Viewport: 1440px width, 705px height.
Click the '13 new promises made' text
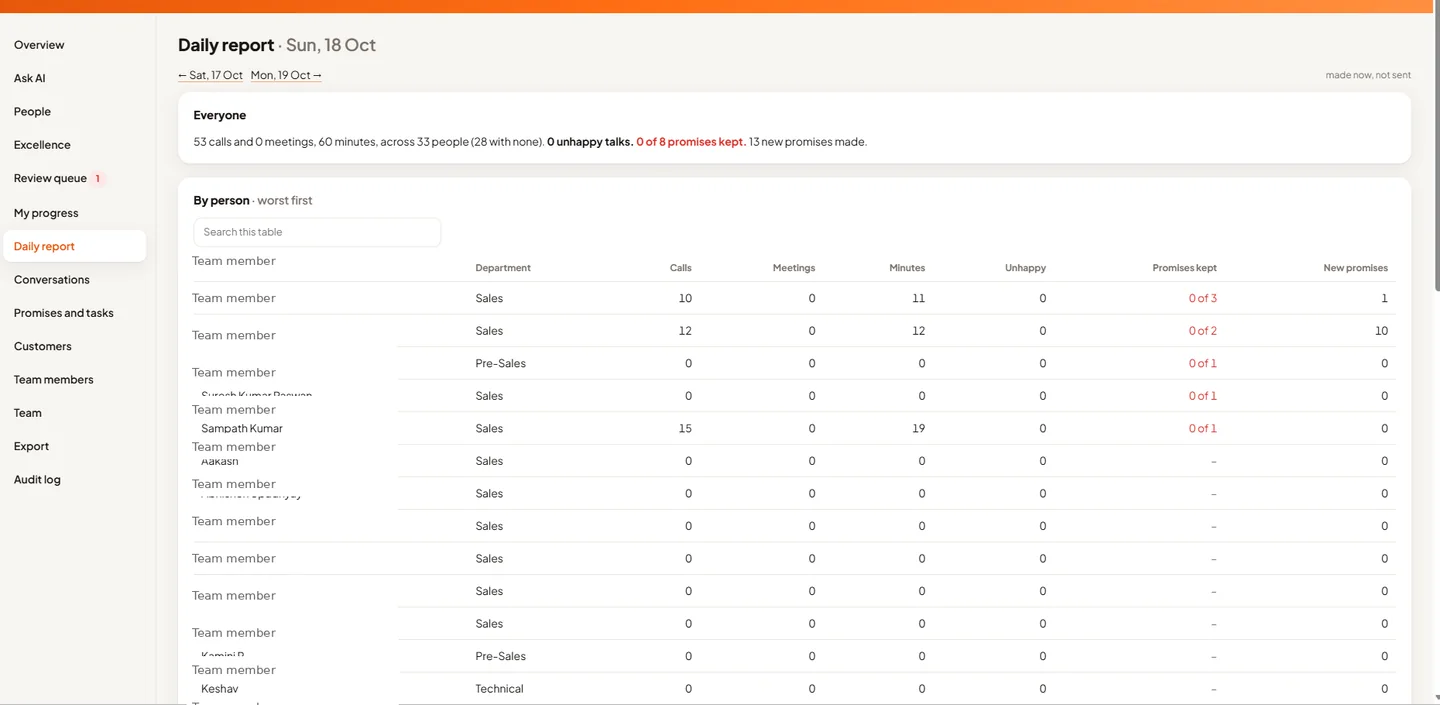(808, 142)
